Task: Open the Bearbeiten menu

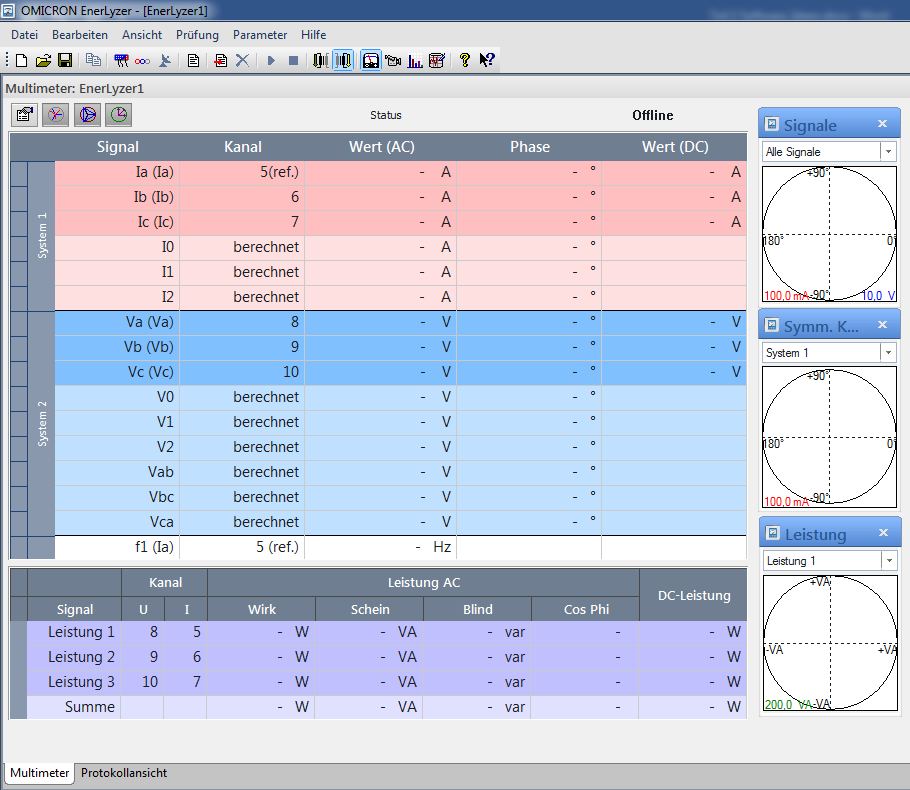Action: click(x=80, y=35)
